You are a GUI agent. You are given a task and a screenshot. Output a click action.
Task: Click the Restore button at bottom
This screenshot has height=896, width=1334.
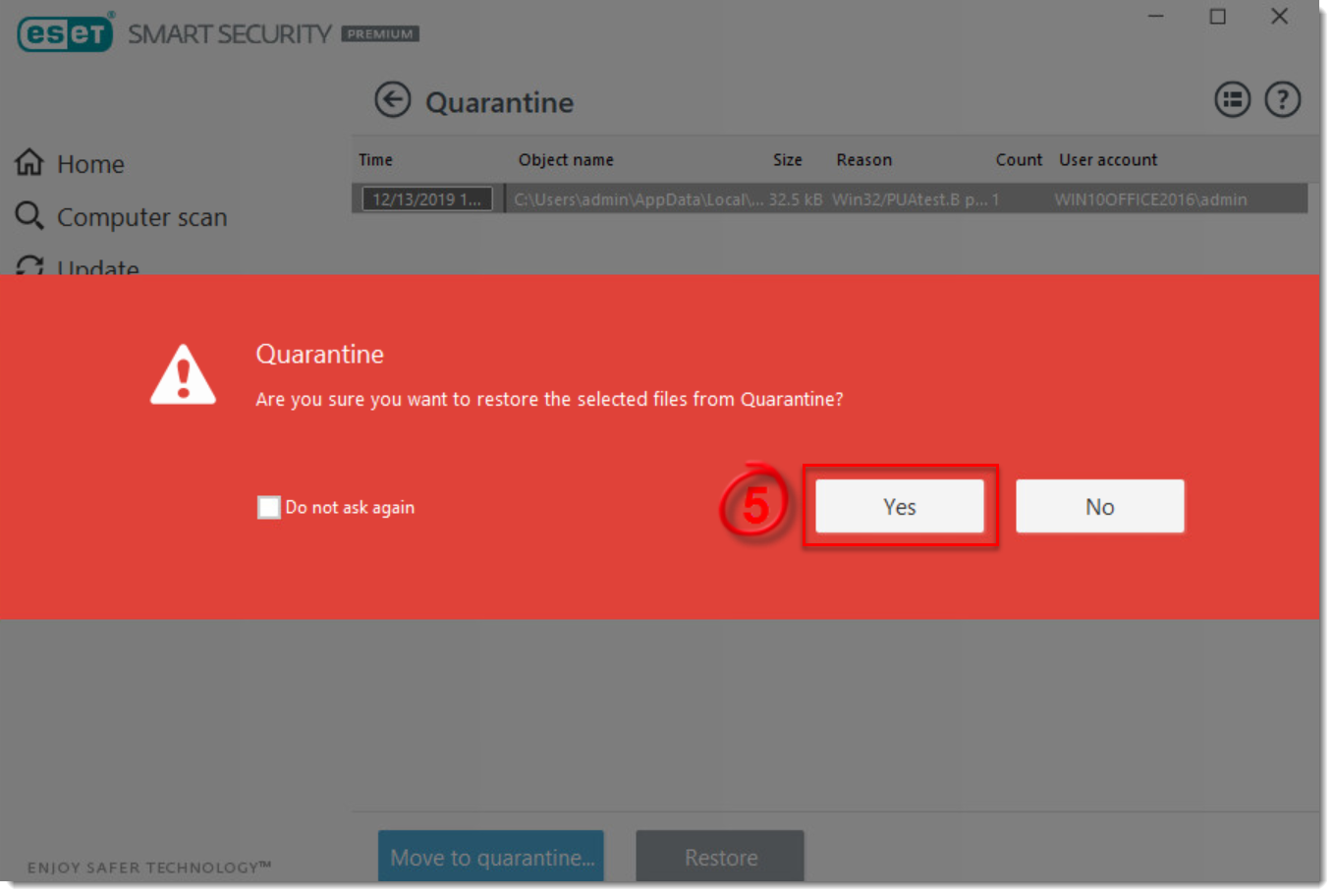click(720, 857)
